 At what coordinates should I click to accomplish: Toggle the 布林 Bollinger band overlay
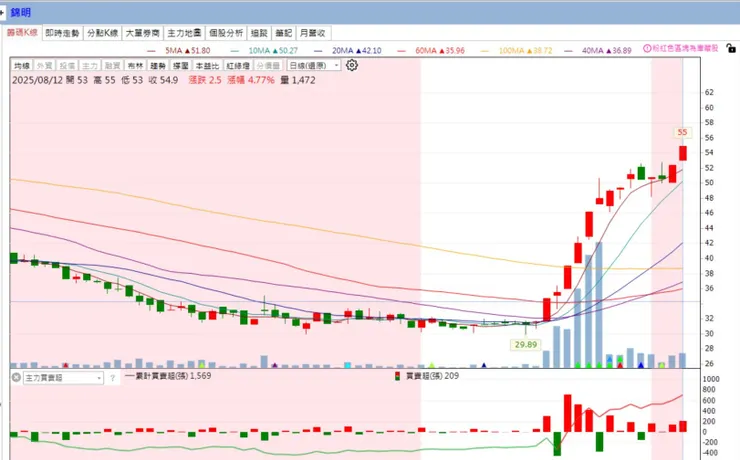[x=135, y=66]
